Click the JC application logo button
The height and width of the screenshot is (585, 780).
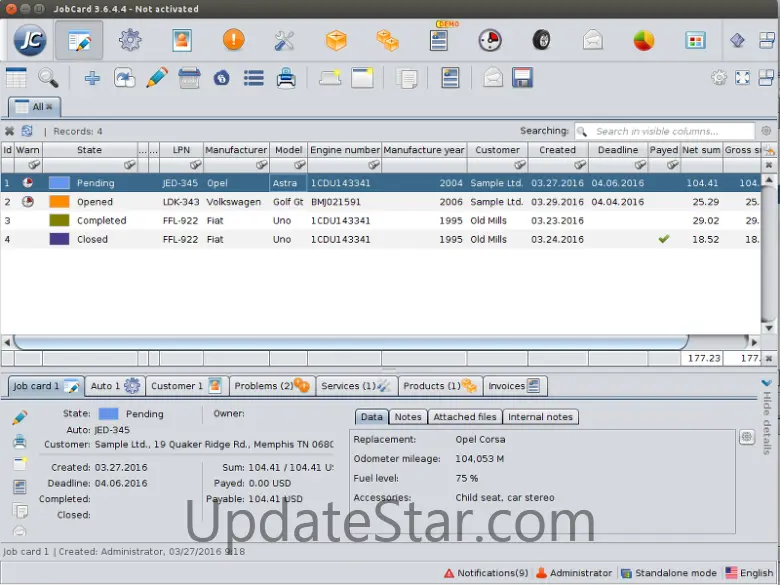30,40
